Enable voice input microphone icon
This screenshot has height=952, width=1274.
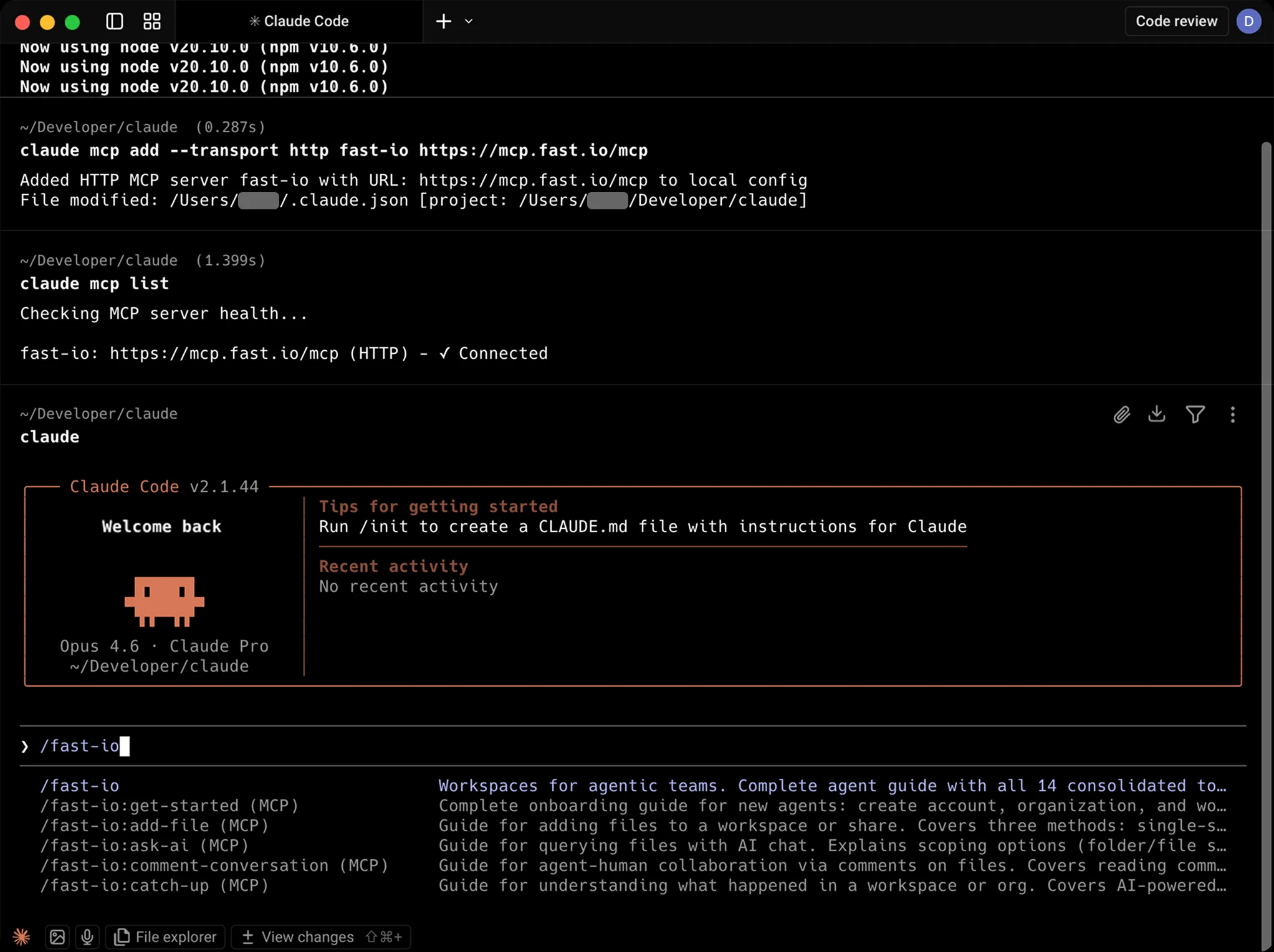(87, 936)
